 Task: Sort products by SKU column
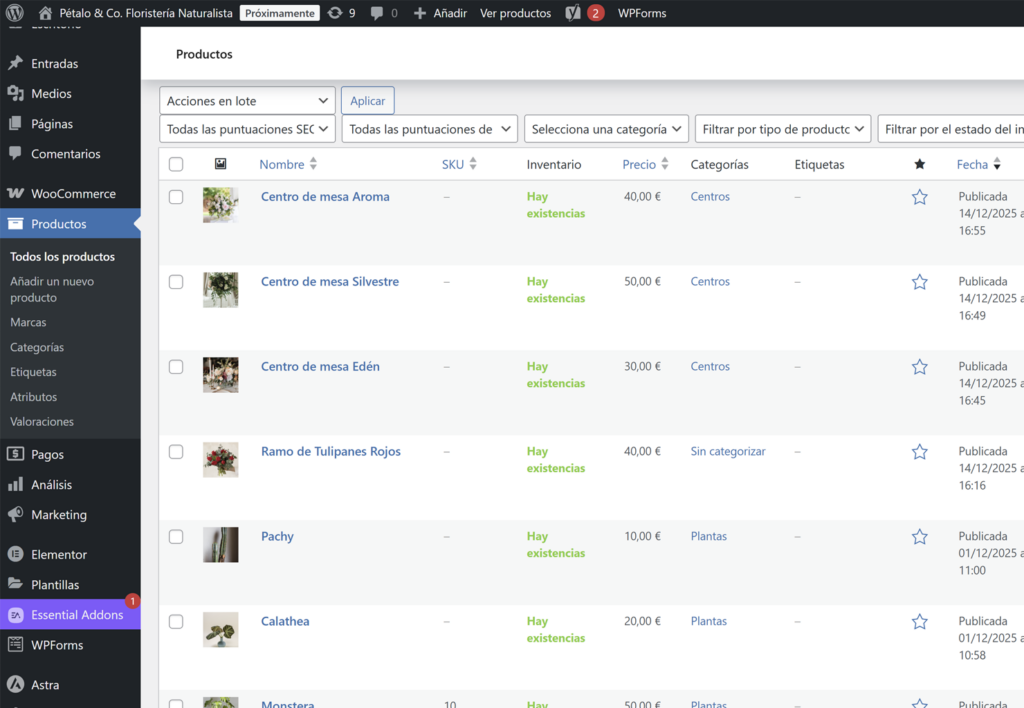coord(459,164)
